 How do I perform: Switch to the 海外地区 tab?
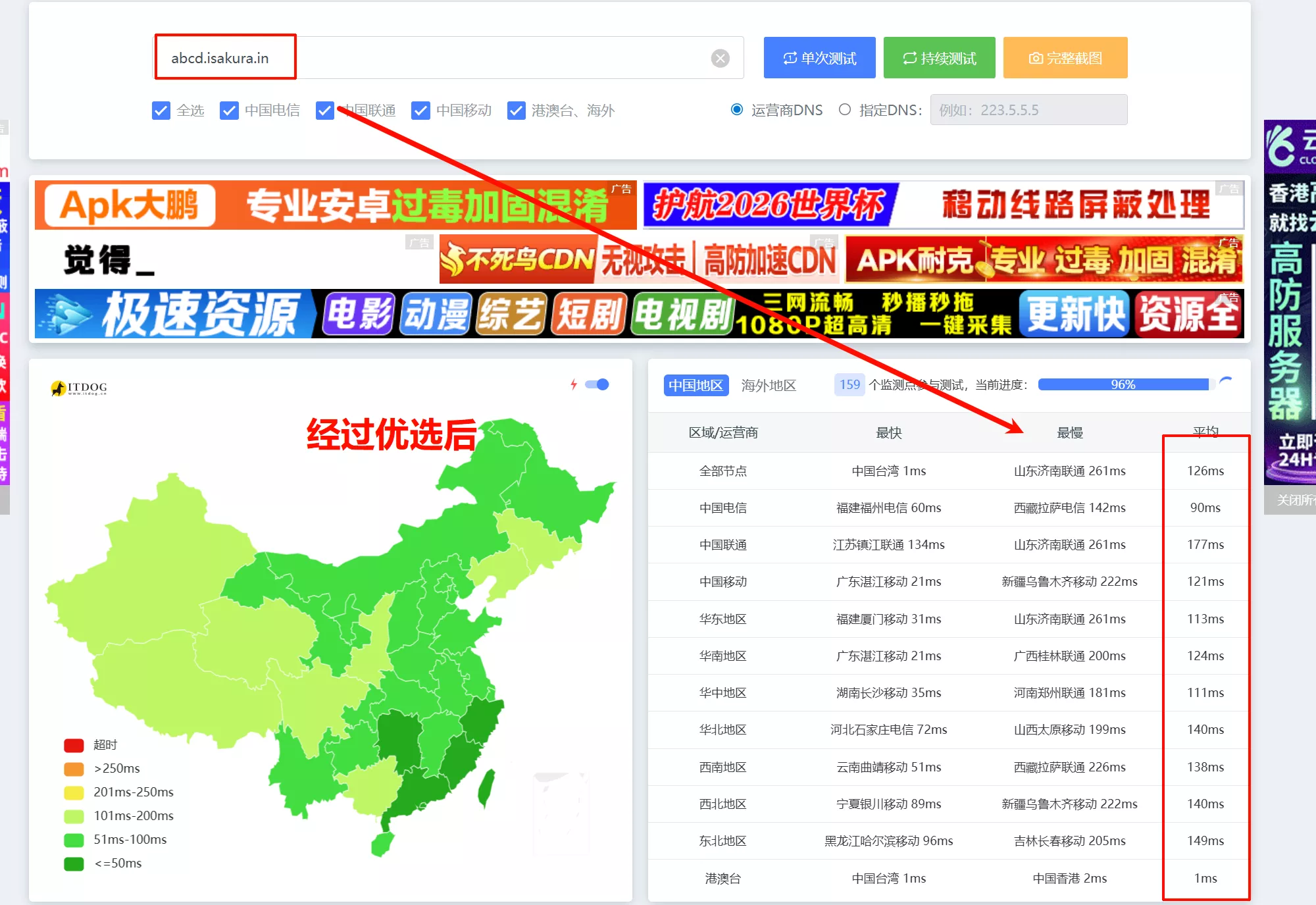769,385
